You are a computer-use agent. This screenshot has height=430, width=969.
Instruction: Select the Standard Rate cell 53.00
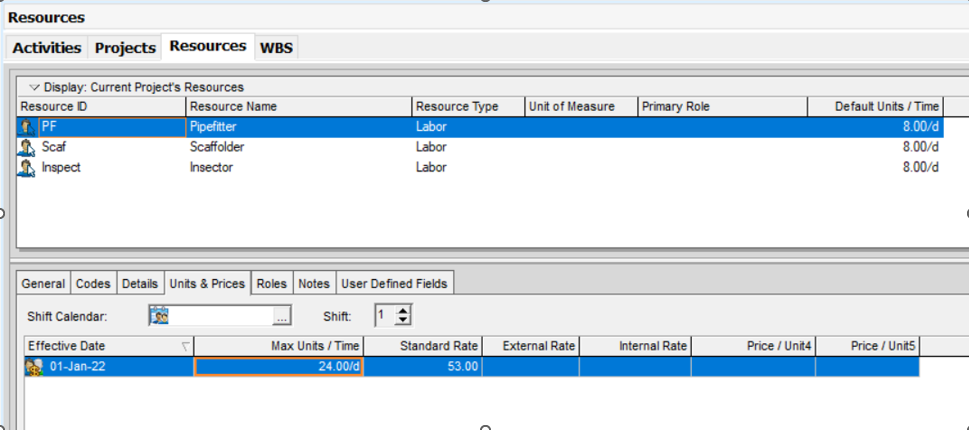click(x=422, y=367)
